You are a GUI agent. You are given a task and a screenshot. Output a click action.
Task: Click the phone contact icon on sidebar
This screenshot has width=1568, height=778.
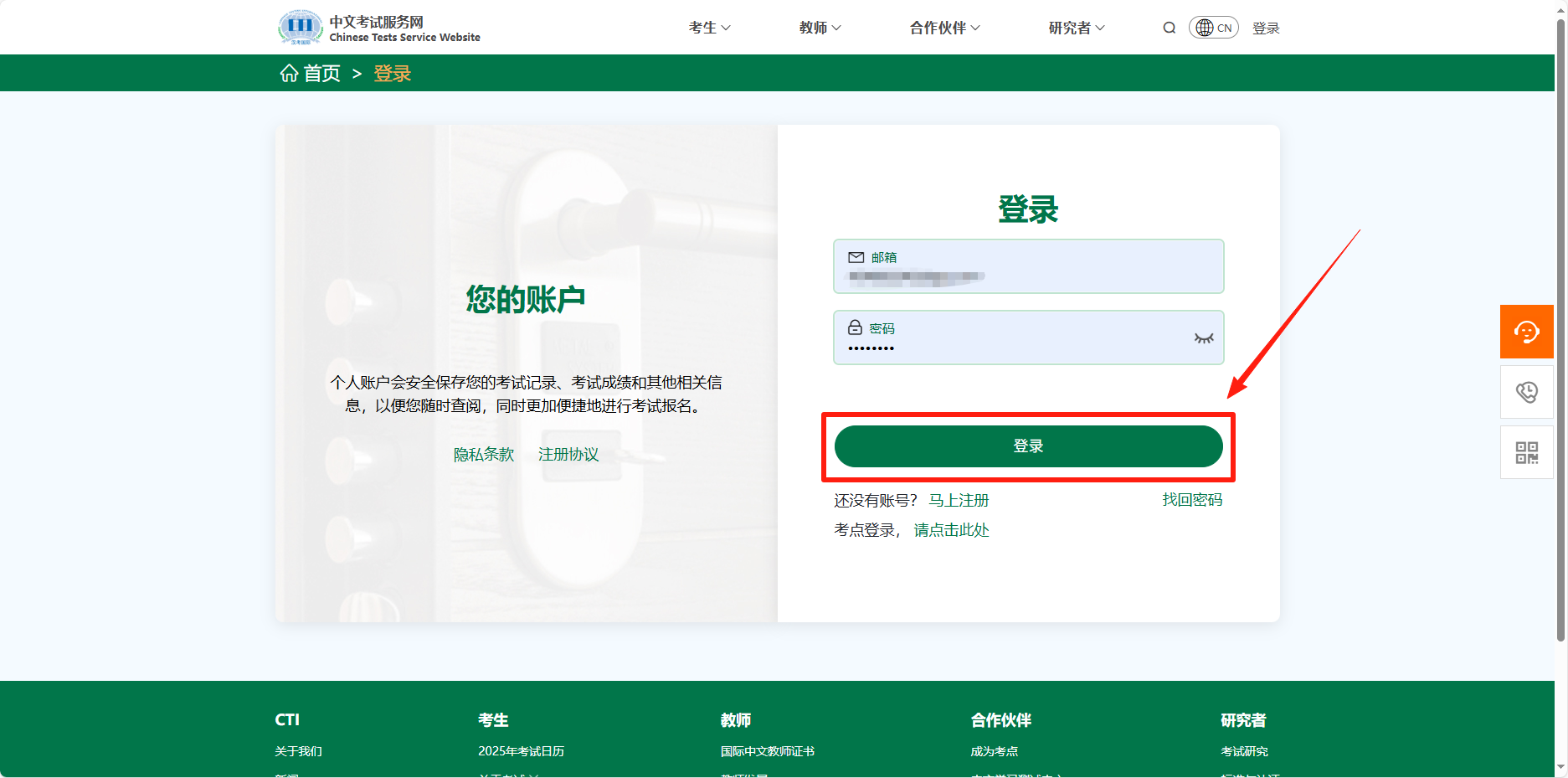pyautogui.click(x=1526, y=392)
